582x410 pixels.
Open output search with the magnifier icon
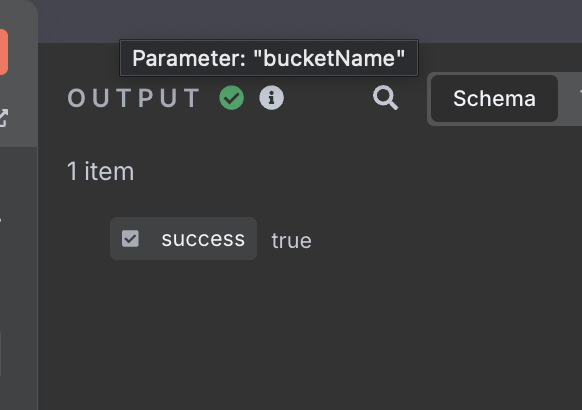coord(385,98)
